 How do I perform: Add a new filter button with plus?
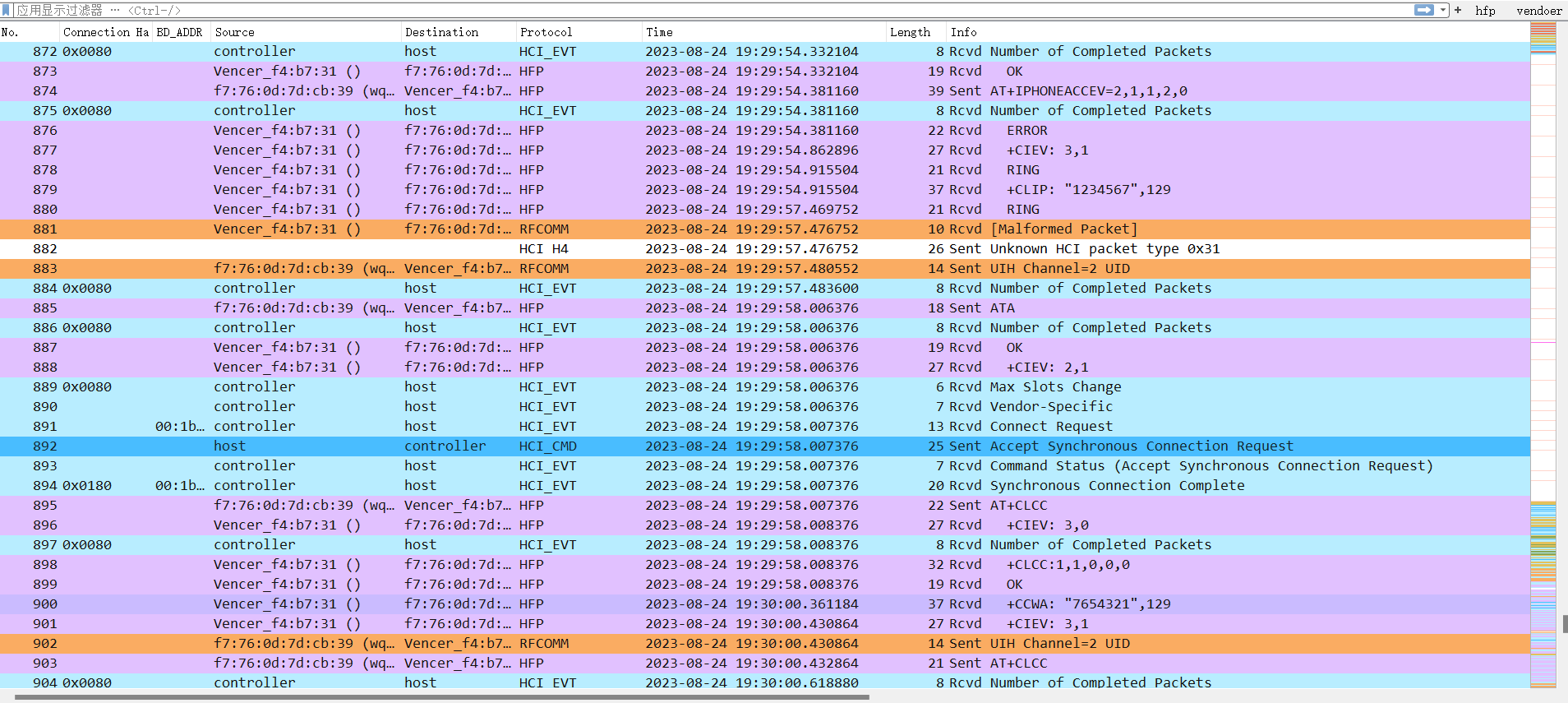click(x=1458, y=10)
